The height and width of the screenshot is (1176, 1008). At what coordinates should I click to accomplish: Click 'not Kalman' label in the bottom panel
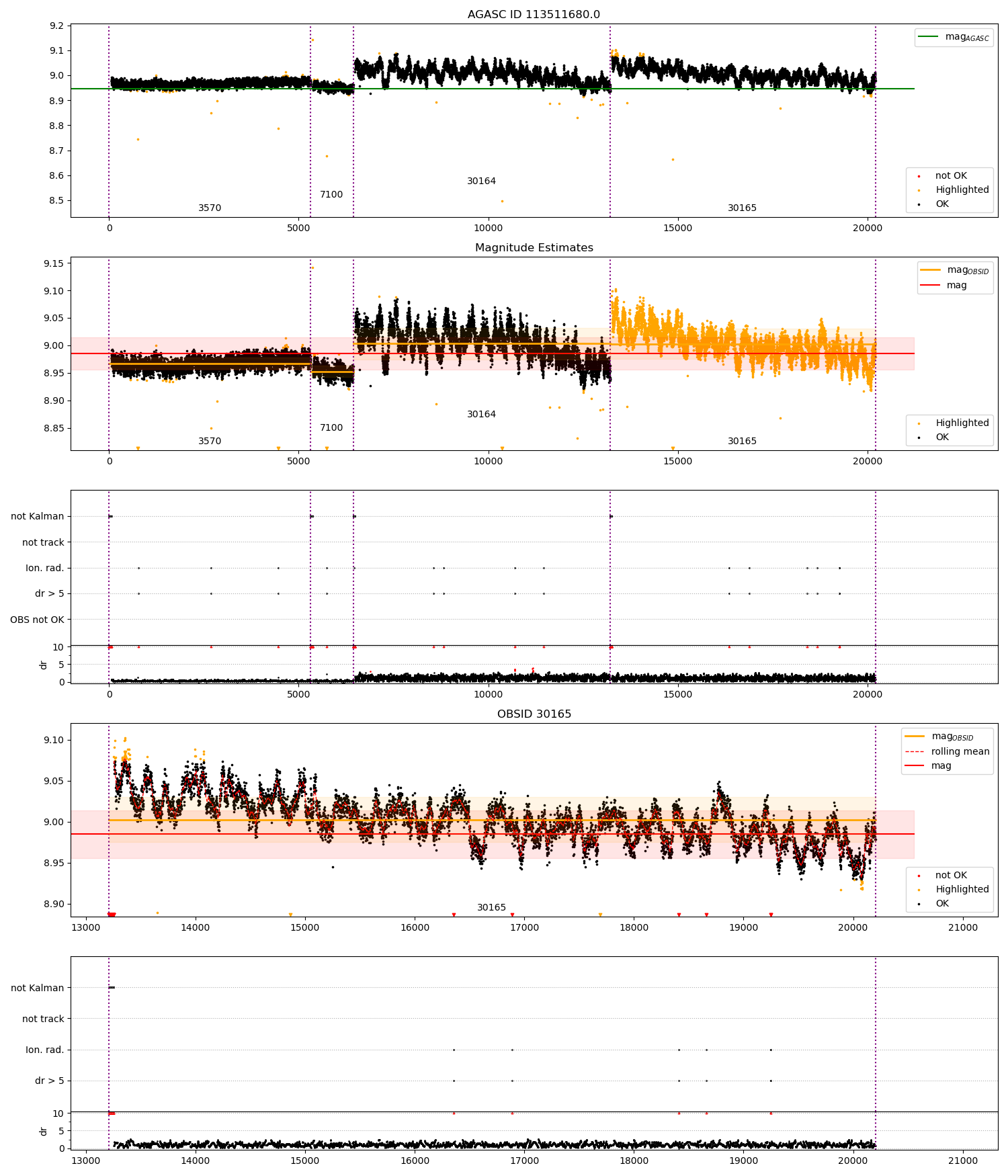(38, 988)
